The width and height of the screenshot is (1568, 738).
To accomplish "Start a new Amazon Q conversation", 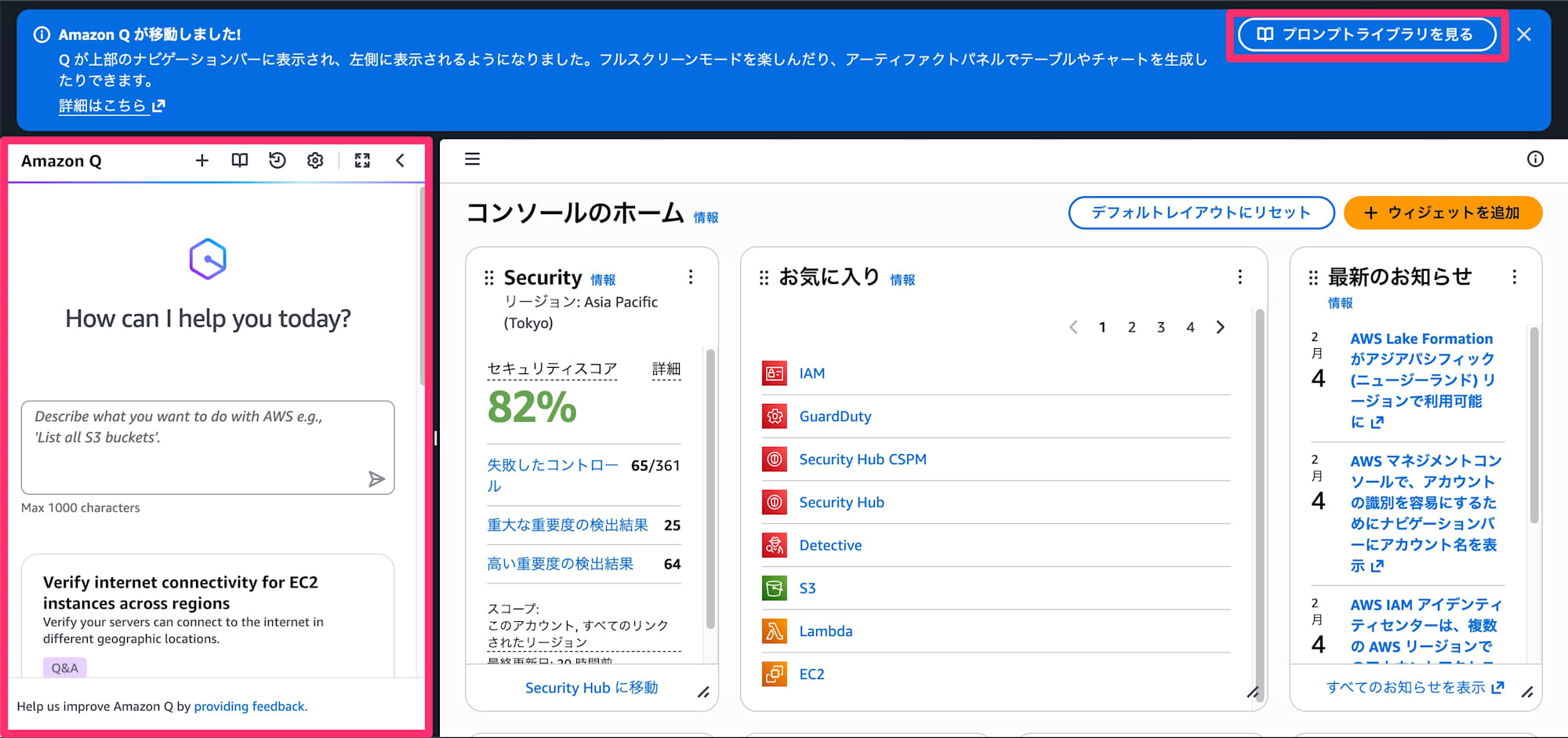I will coord(201,160).
